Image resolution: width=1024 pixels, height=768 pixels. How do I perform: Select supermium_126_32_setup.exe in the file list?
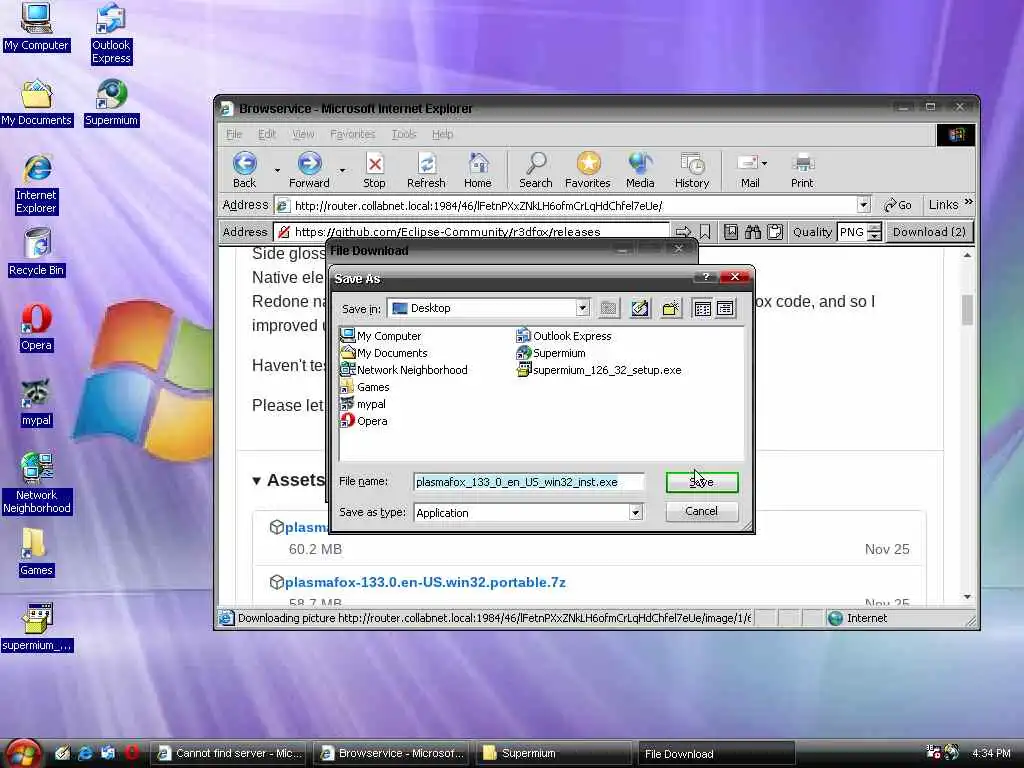(599, 370)
